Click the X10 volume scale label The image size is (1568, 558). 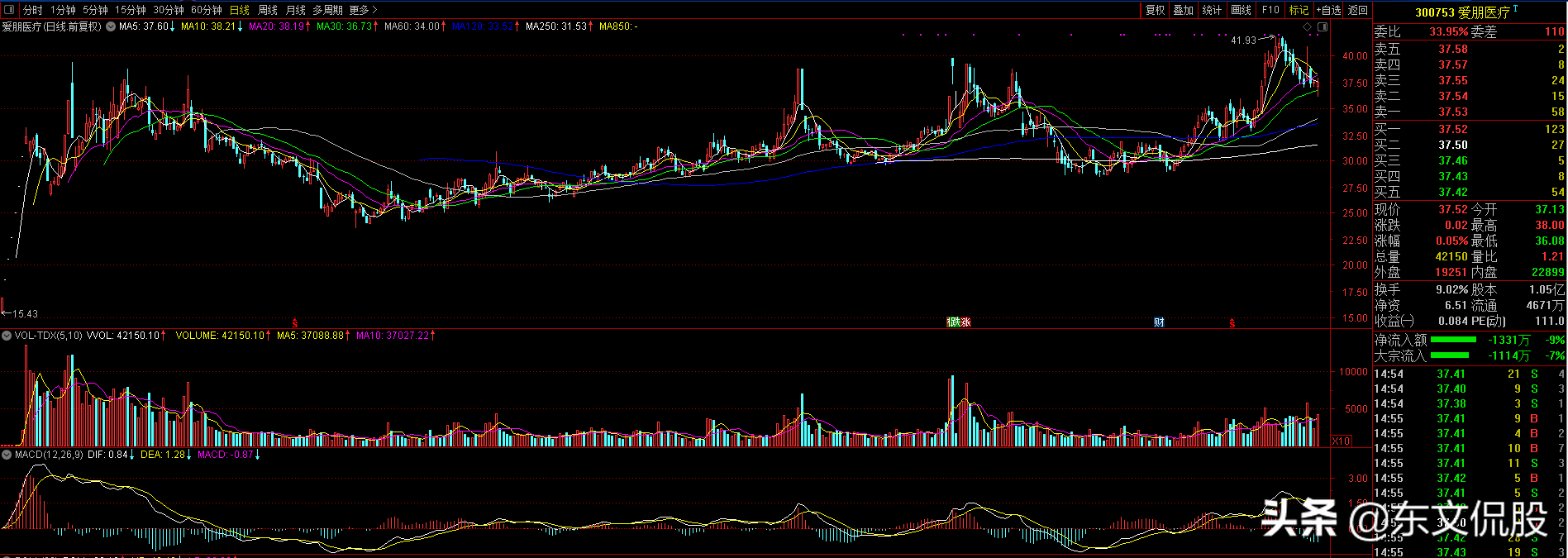(1341, 441)
